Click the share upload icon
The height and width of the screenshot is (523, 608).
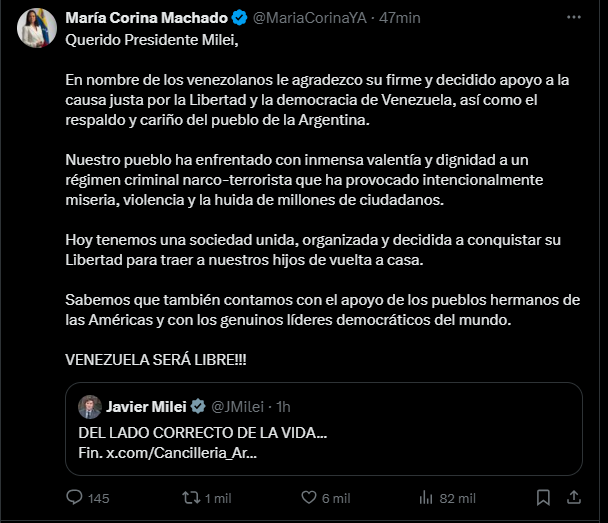tap(576, 497)
